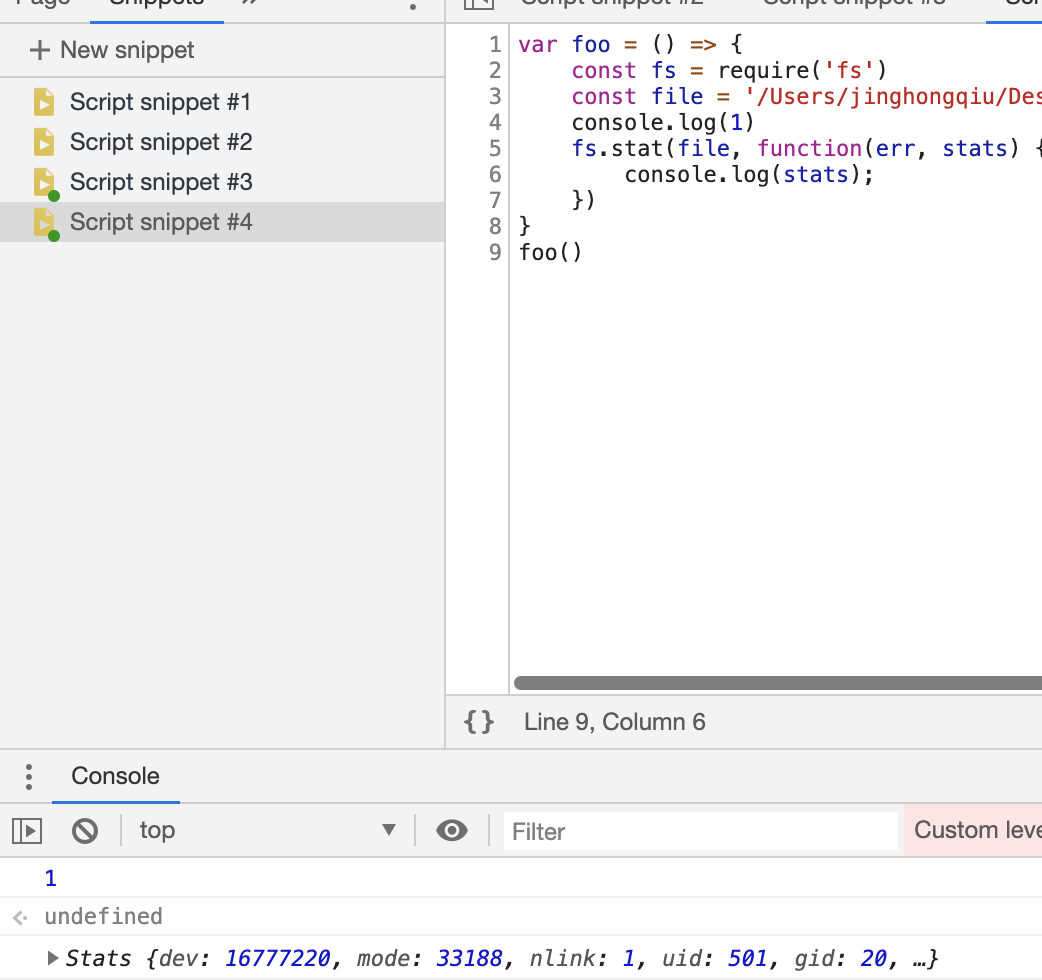Open the top execution context dropdown
This screenshot has height=980, width=1042.
coord(268,830)
